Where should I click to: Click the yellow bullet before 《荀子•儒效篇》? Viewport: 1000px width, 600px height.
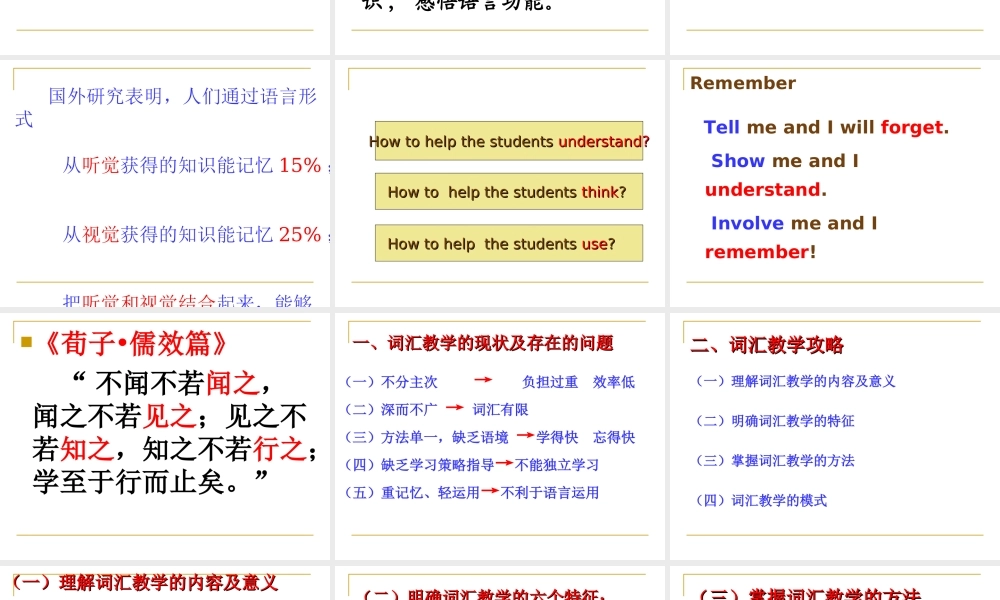(x=26, y=342)
